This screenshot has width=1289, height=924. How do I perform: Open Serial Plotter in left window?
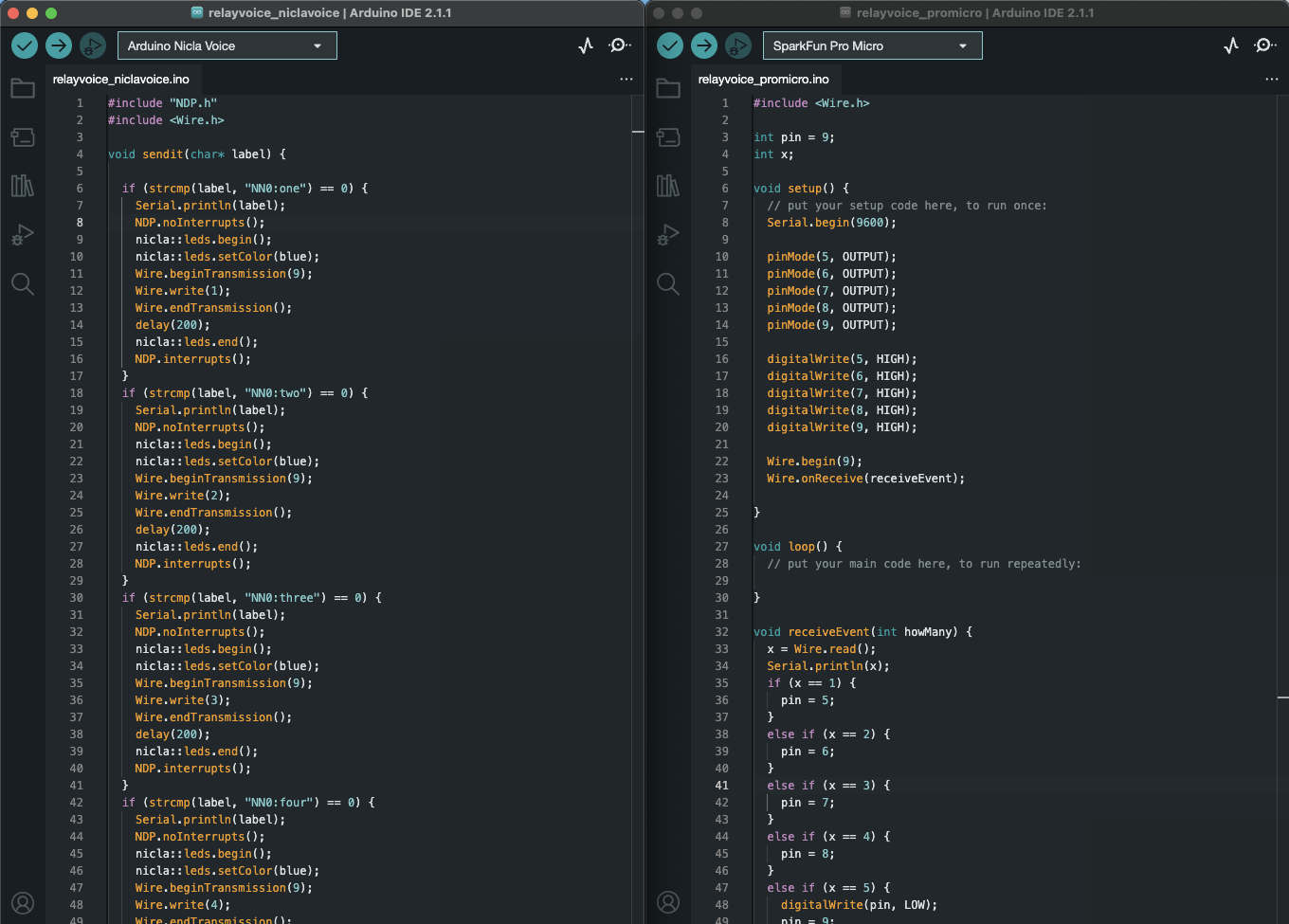point(586,45)
